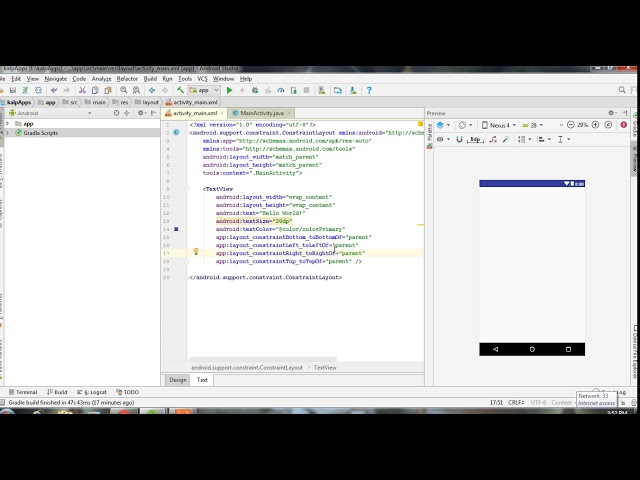Image resolution: width=640 pixels, height=480 pixels.
Task: Open the Guidelines dropdown in Preview toolbar
Action: pos(563,139)
